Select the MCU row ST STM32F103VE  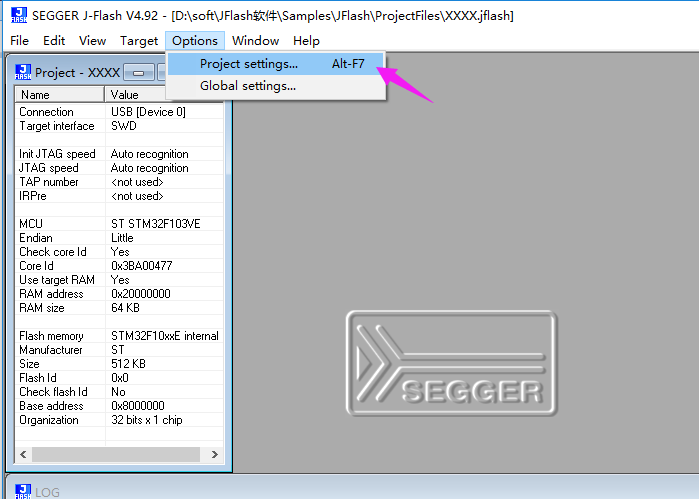(x=119, y=223)
